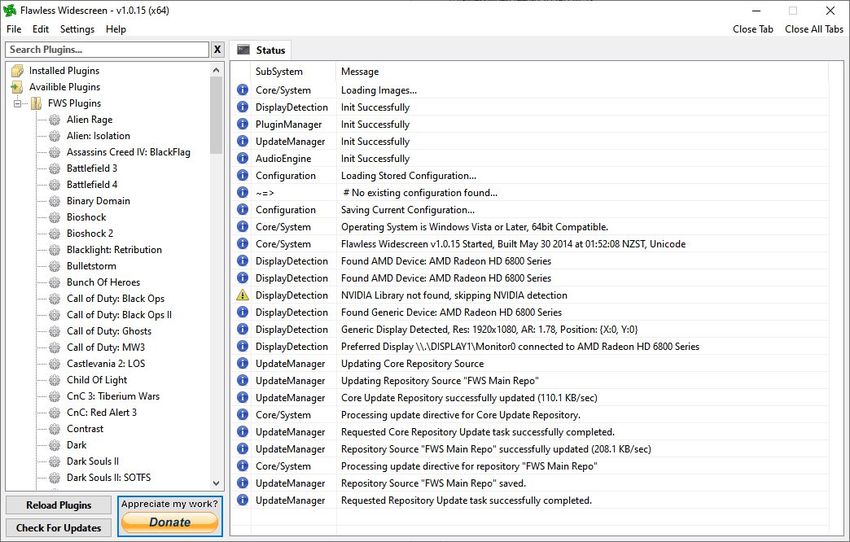Collapse the FWS Plugins tree node

pyautogui.click(x=17, y=103)
